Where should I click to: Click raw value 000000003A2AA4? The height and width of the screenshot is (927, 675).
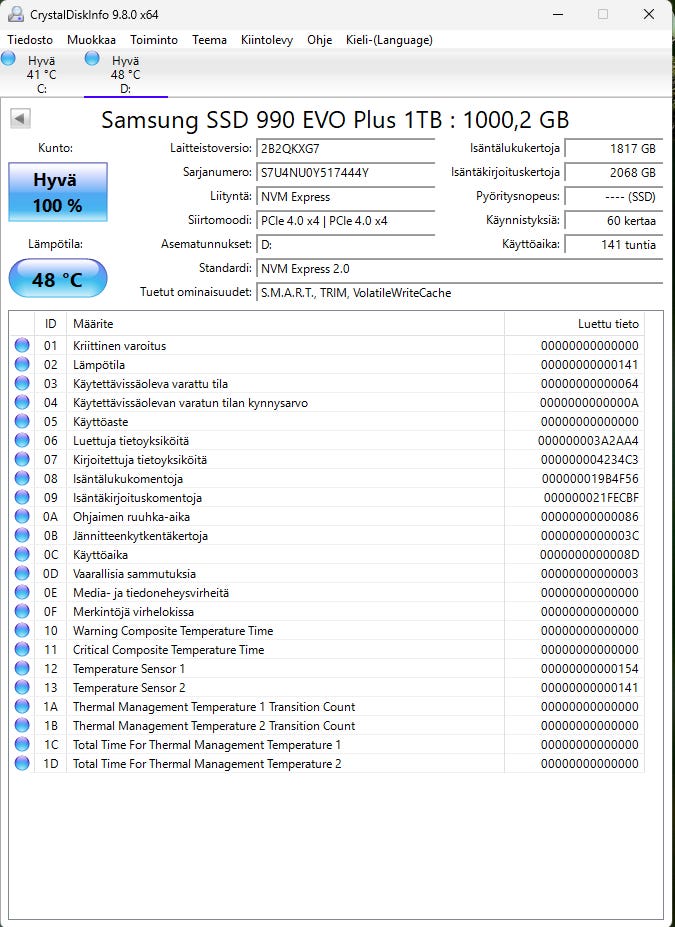pyautogui.click(x=588, y=440)
